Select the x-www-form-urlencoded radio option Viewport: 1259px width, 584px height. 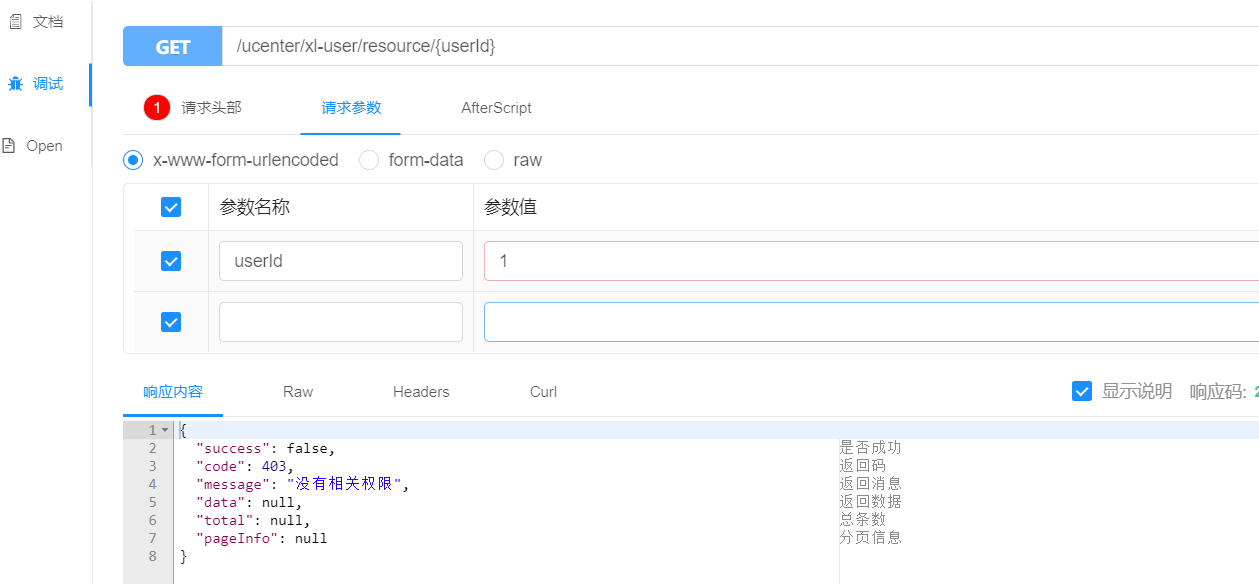132,160
